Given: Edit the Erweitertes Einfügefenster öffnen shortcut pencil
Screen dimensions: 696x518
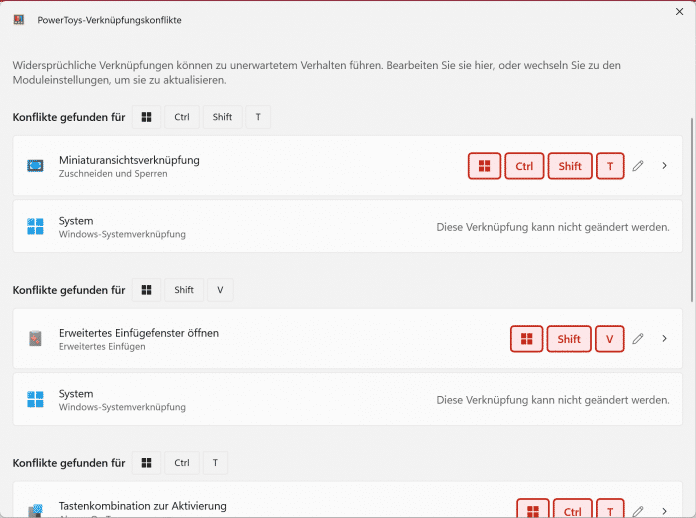Looking at the screenshot, I should (638, 339).
